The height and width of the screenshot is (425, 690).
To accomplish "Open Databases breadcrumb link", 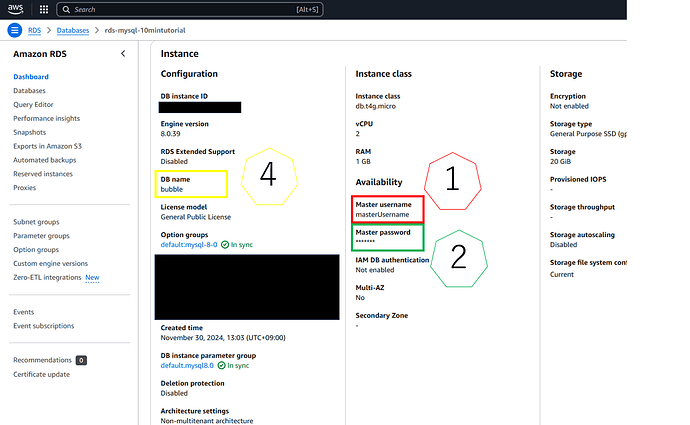I will pos(73,30).
